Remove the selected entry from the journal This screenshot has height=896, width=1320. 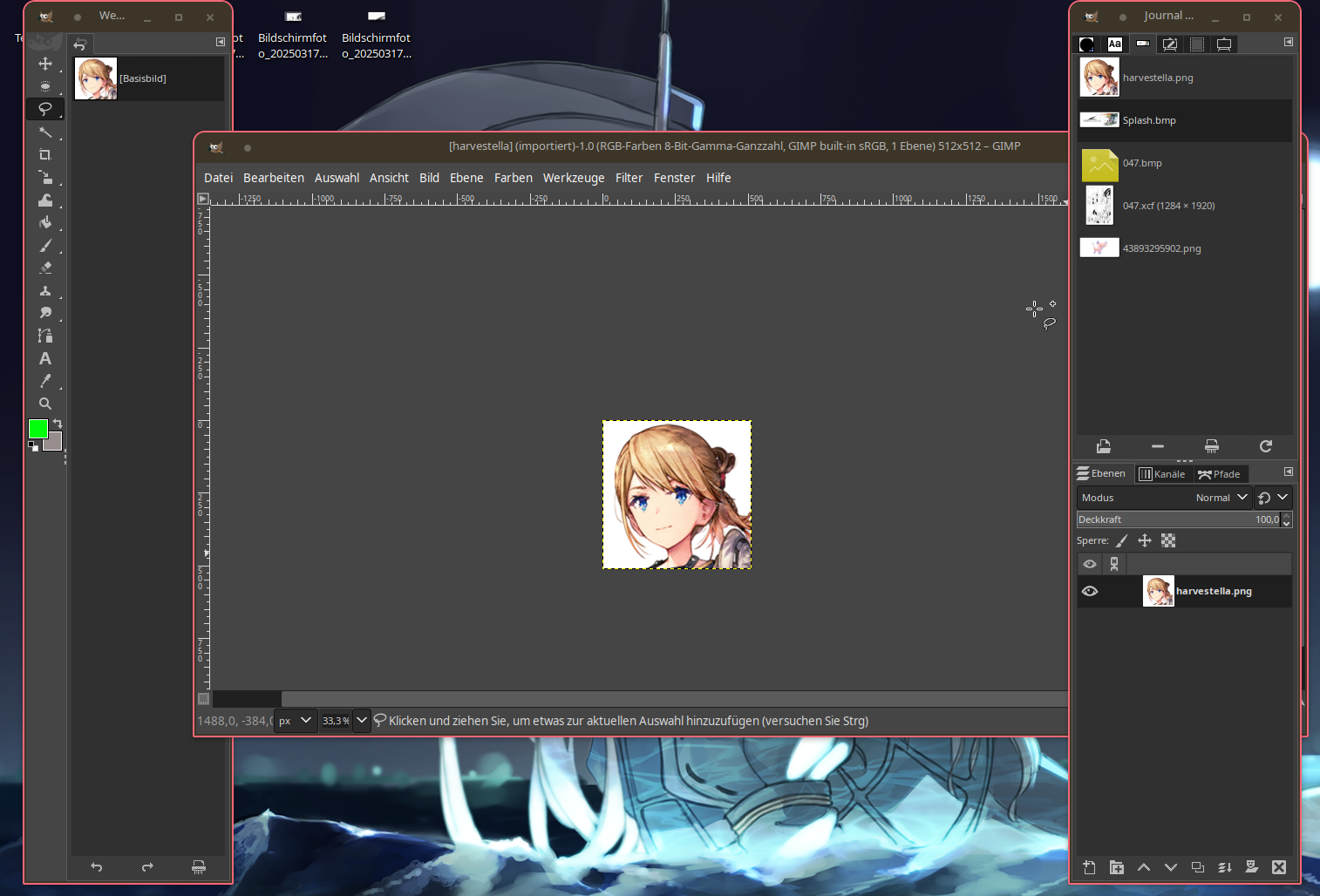1158,446
